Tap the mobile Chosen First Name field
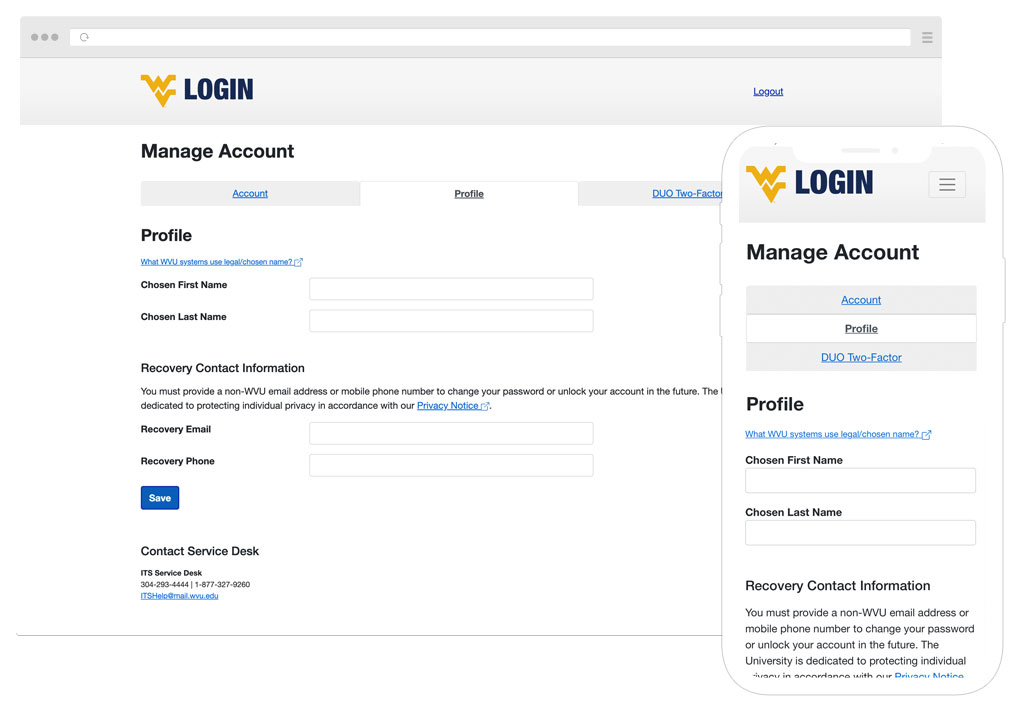This screenshot has height=710, width=1024. pyautogui.click(x=860, y=481)
